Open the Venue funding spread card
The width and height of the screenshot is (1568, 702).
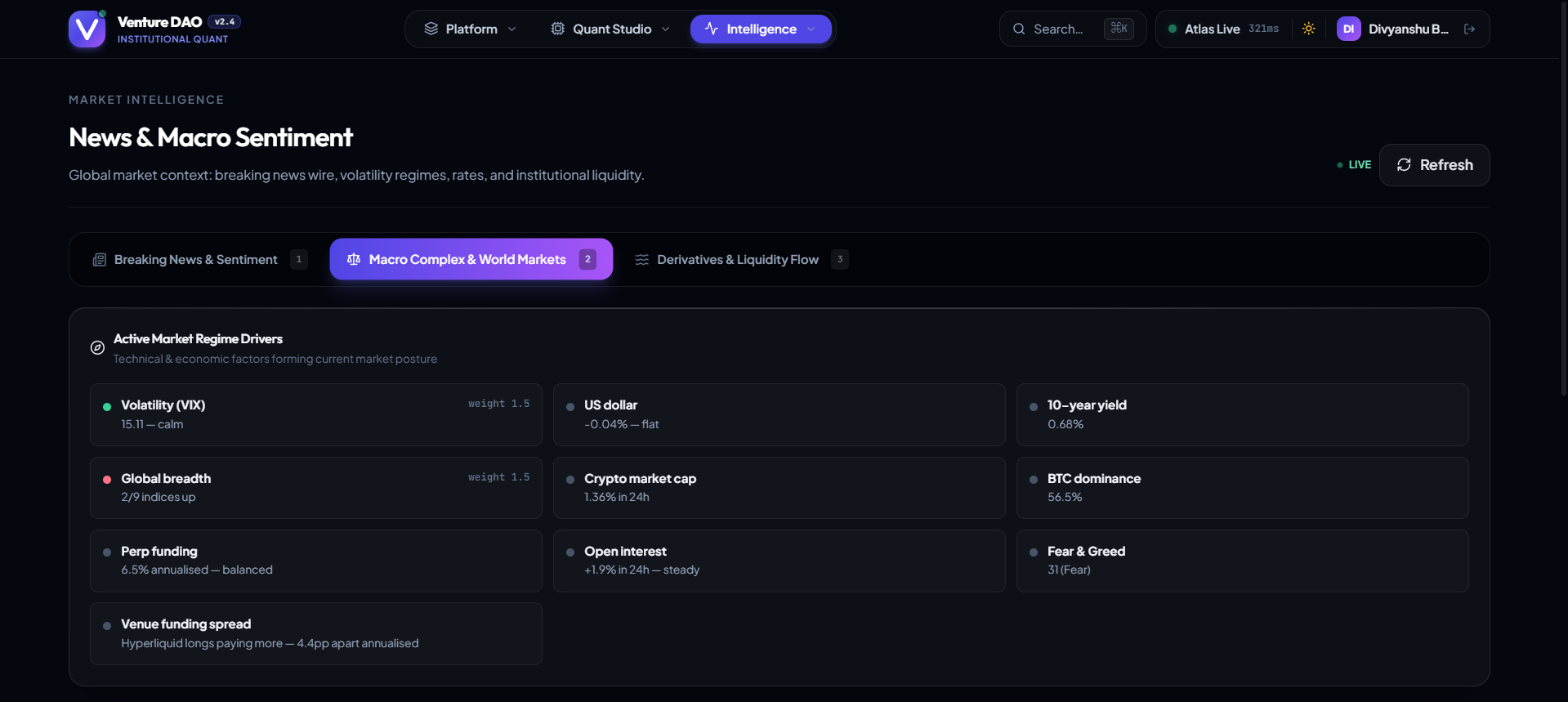[315, 633]
